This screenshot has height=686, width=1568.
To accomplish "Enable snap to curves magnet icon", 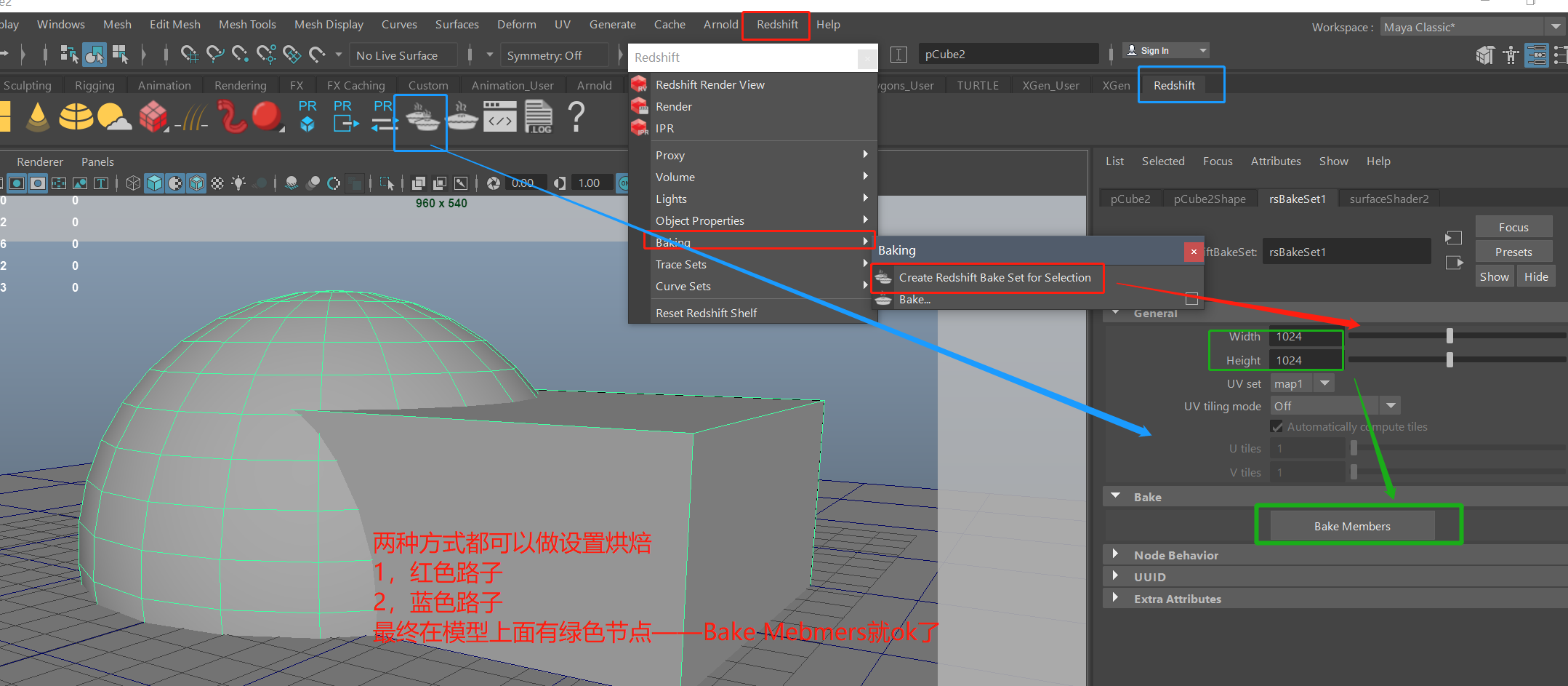I will (x=215, y=54).
